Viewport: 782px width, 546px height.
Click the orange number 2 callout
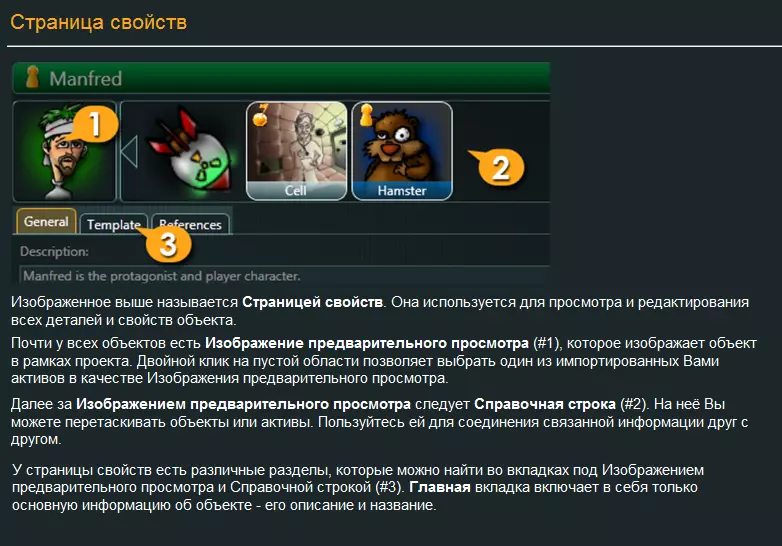coord(500,167)
